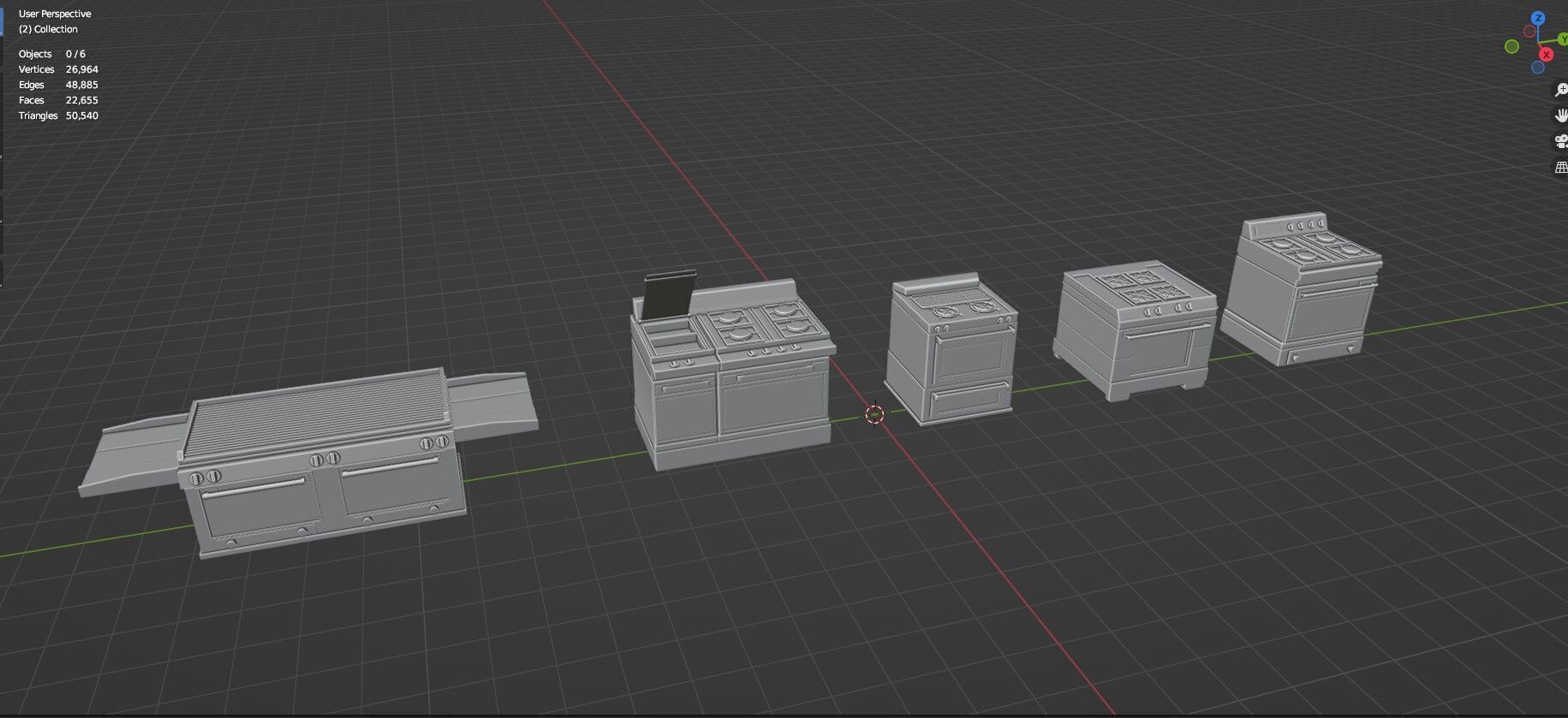Select the tall stove with back control panel
This screenshot has height=718, width=1568.
click(1302, 291)
